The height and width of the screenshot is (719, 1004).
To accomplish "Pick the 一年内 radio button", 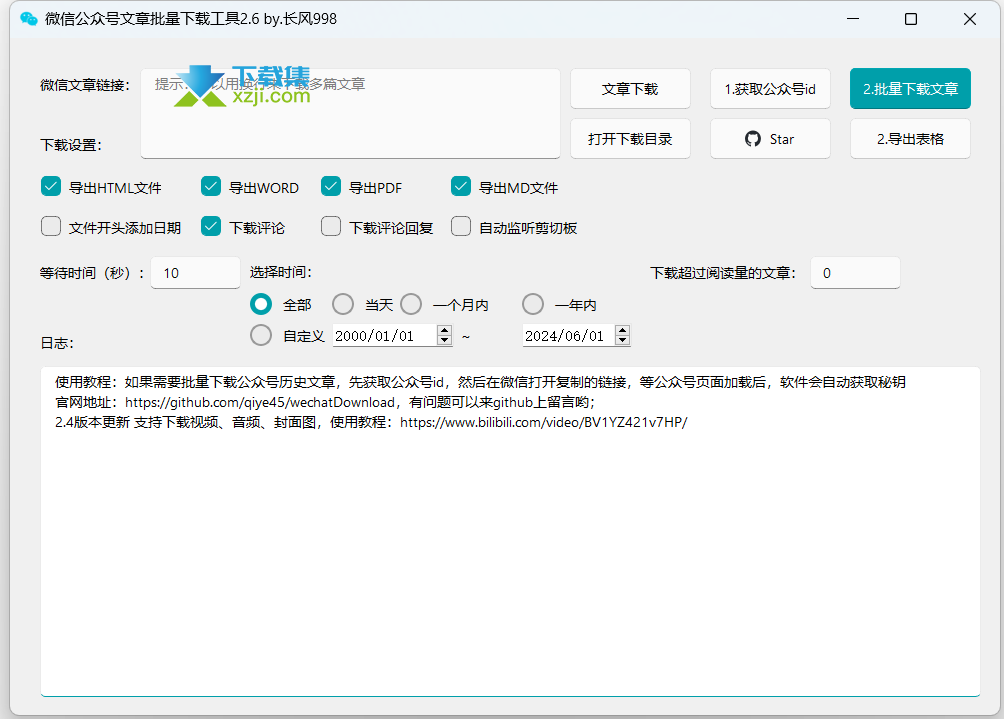I will (x=533, y=304).
